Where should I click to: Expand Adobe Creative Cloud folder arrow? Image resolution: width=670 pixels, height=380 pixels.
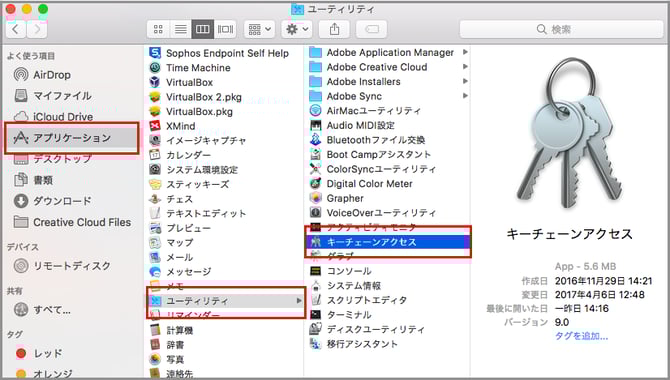(x=465, y=67)
